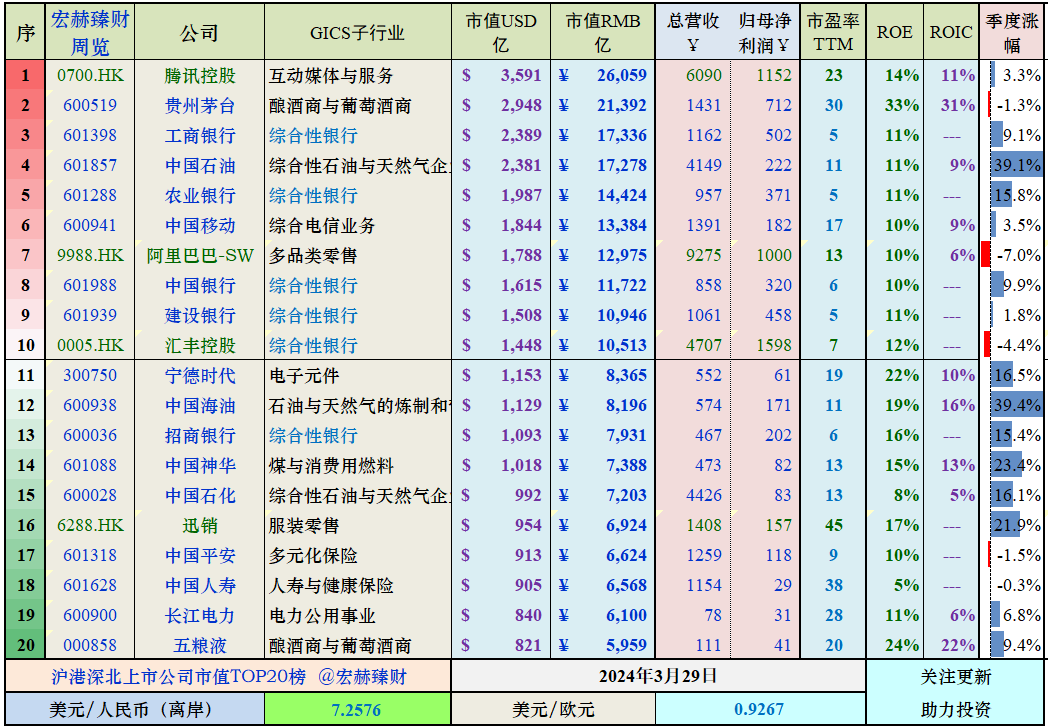The width and height of the screenshot is (1048, 728).
Task: Select 长江电力 company cell
Action: (200, 616)
